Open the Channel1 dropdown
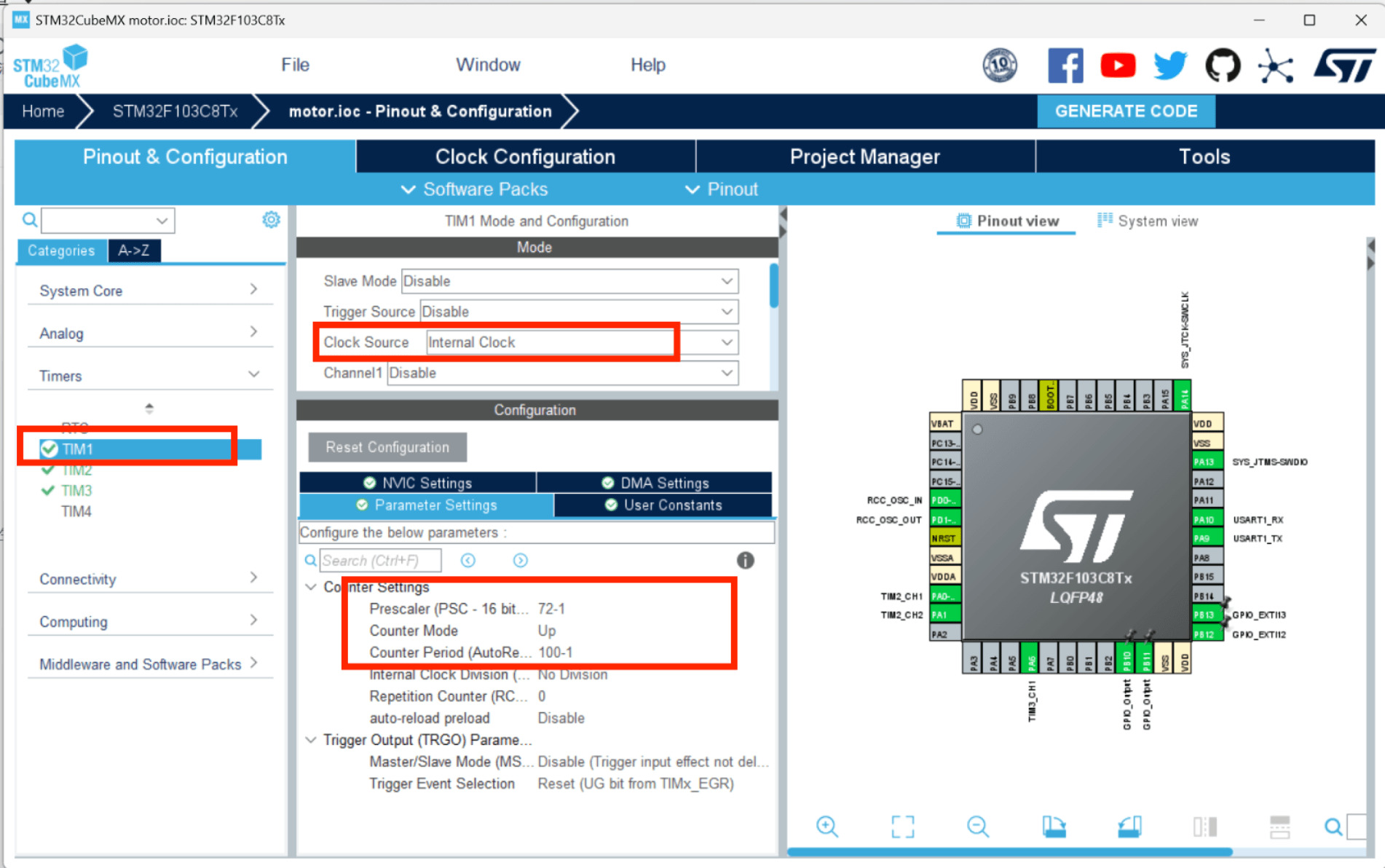Viewport: 1385px width, 868px height. [562, 373]
